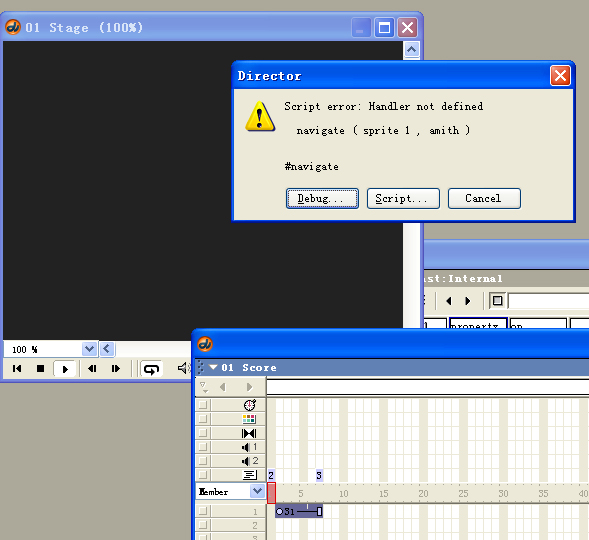Click the Script channel icon
This screenshot has width=589, height=540.
(x=249, y=475)
